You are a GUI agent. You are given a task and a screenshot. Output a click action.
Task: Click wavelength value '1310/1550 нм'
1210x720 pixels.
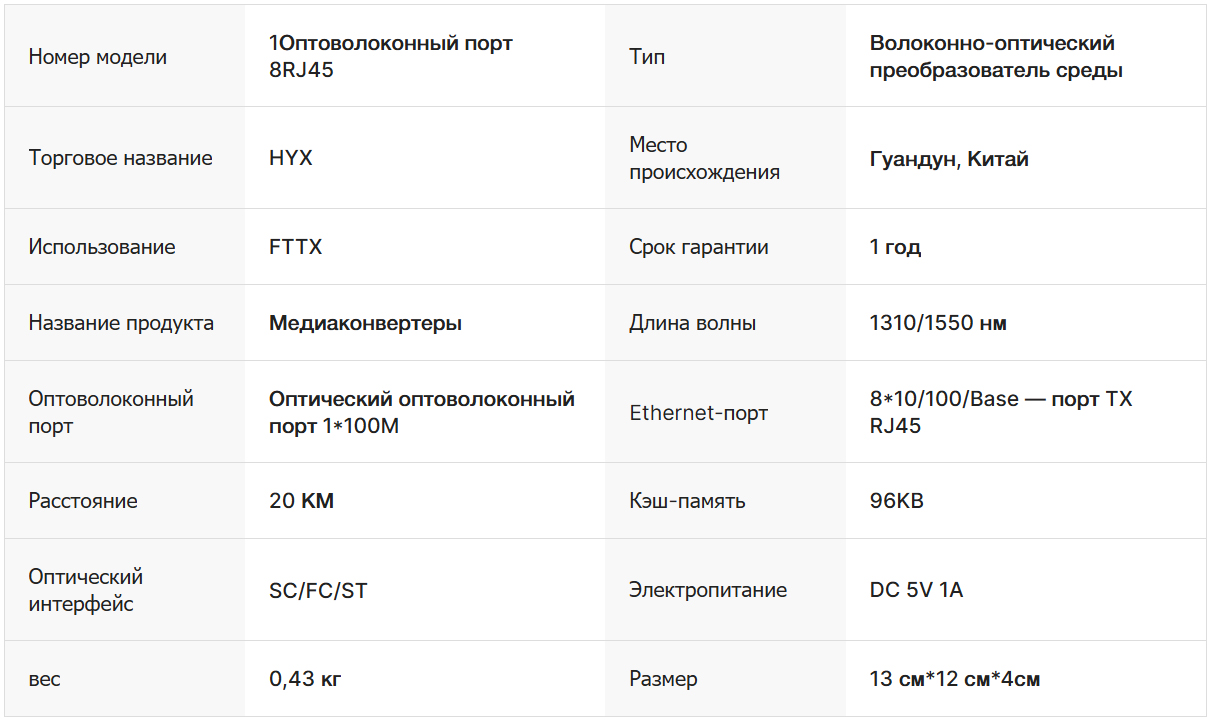pos(938,323)
